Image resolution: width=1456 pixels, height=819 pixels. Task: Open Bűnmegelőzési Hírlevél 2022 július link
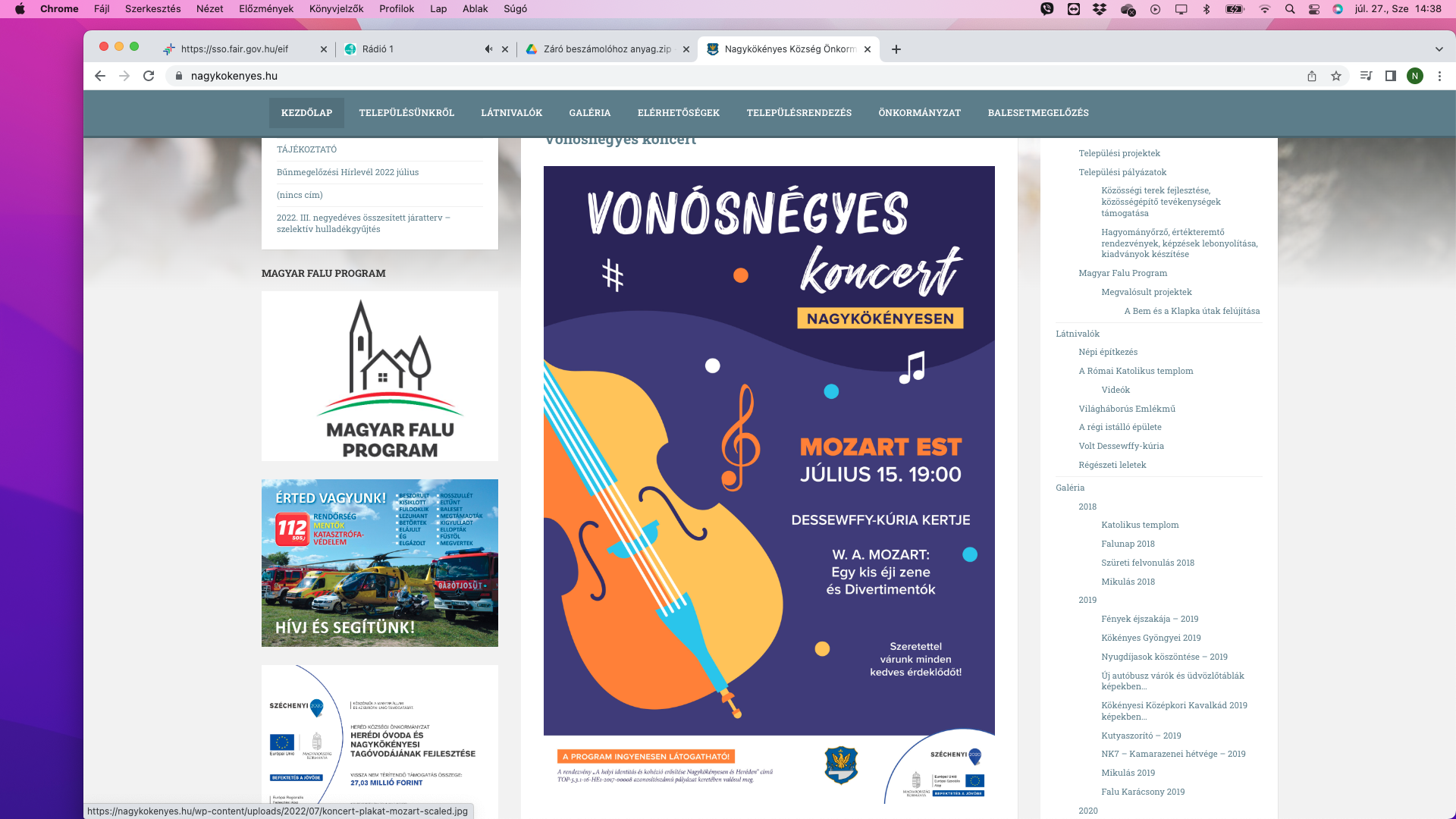(347, 172)
